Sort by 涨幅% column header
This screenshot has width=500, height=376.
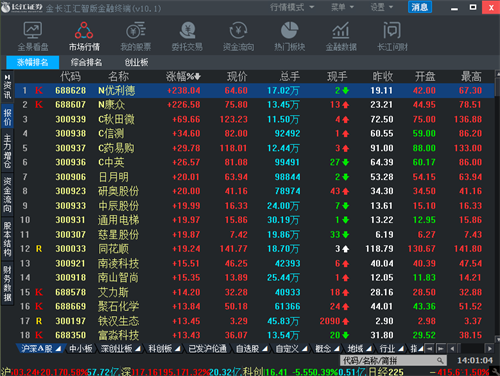coord(183,77)
